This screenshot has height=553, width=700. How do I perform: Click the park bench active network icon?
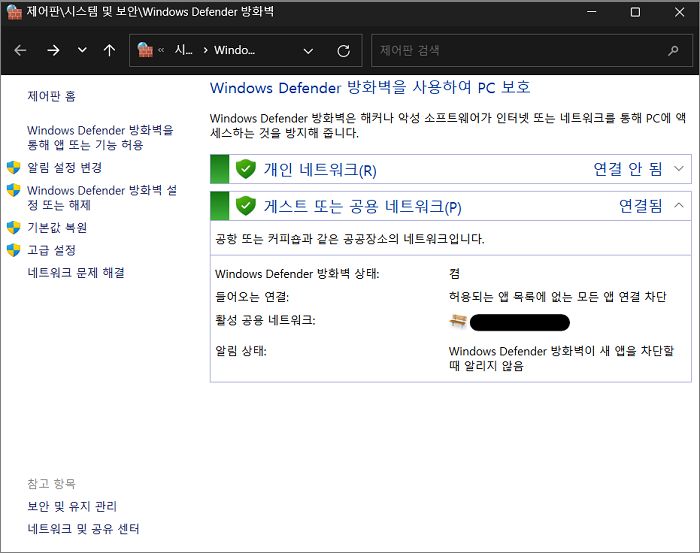click(x=458, y=321)
